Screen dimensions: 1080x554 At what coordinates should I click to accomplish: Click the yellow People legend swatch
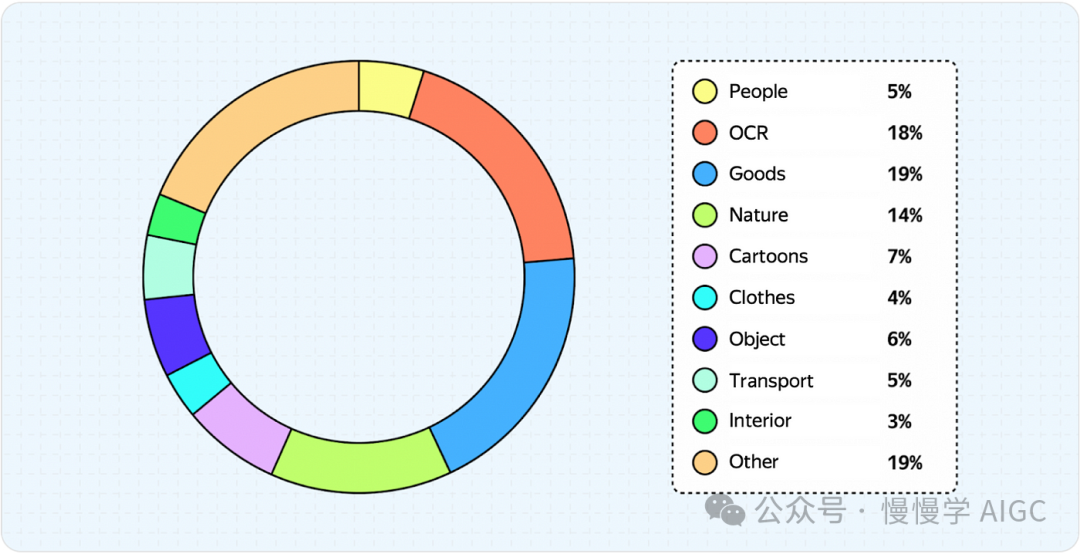coord(705,92)
